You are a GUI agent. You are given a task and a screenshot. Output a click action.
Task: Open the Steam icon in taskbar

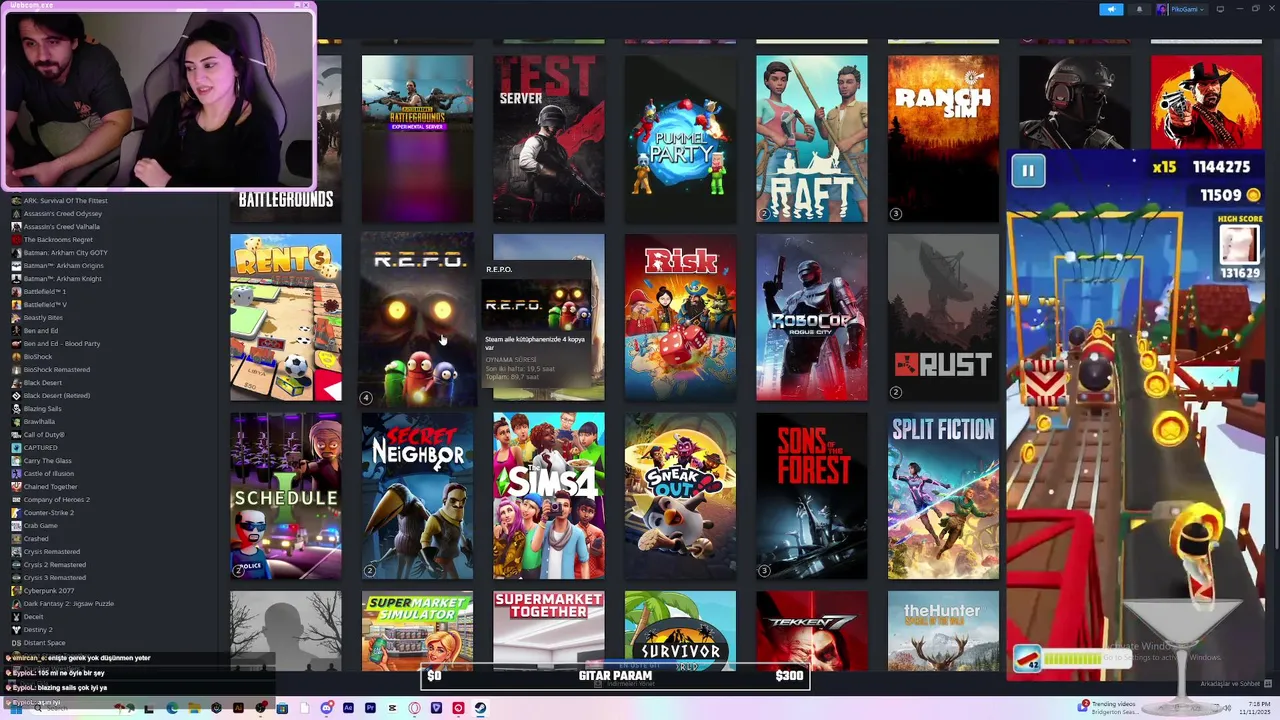[x=480, y=708]
